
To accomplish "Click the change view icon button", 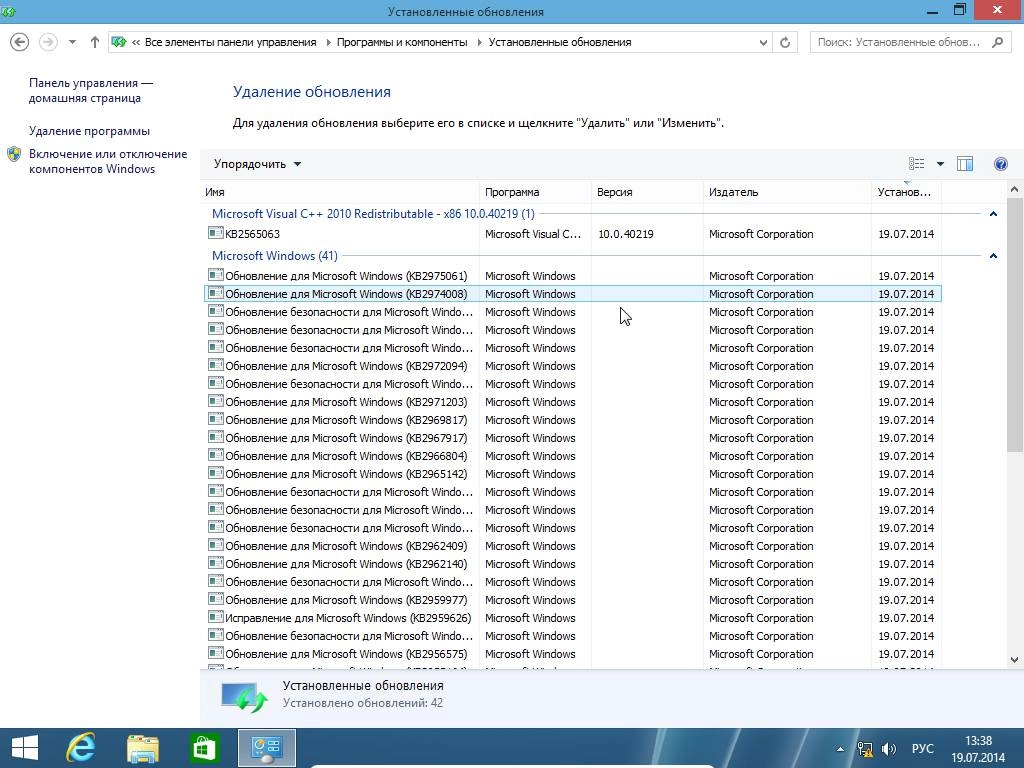I will (916, 164).
